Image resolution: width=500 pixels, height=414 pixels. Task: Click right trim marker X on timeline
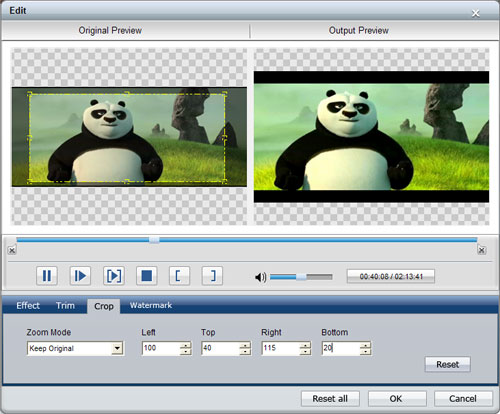click(481, 250)
